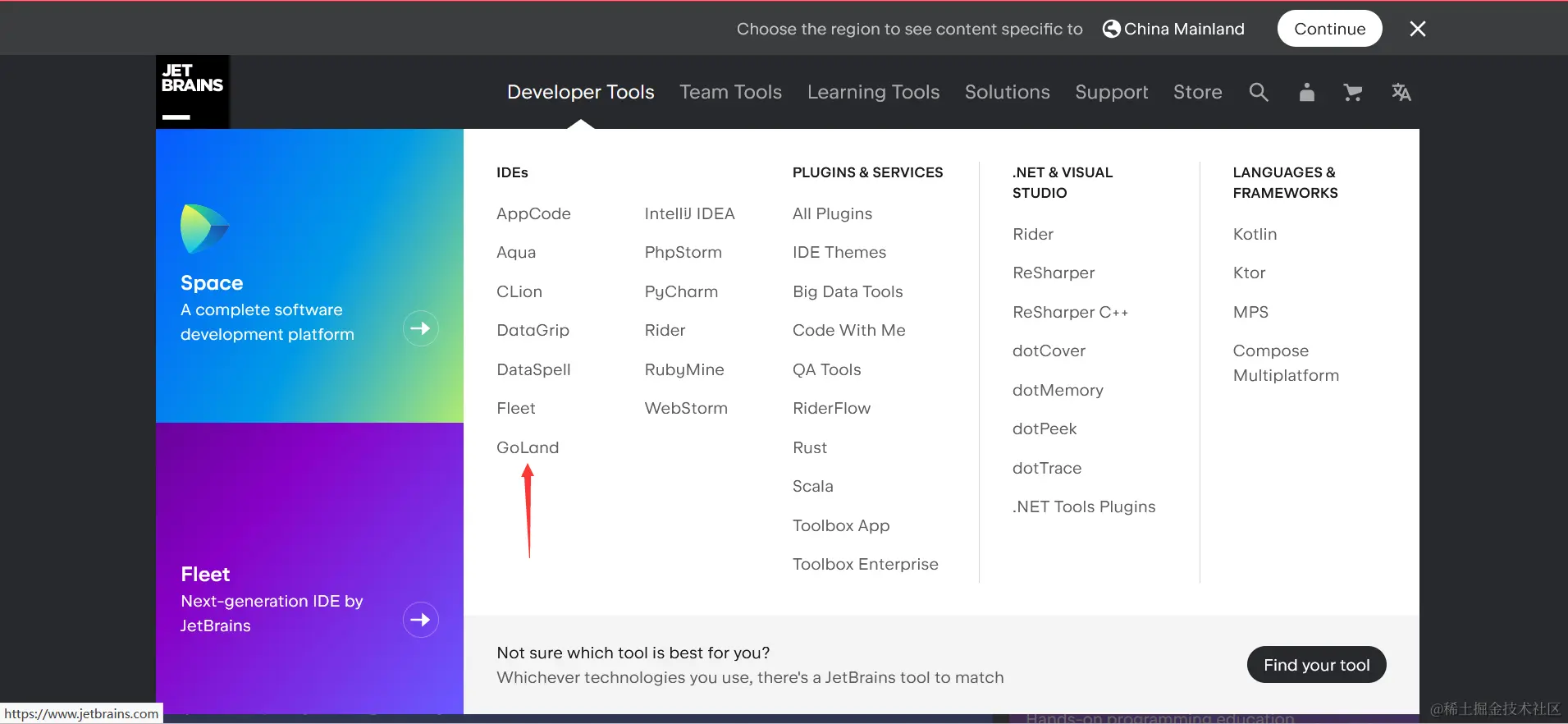The height and width of the screenshot is (724, 1568).
Task: Open the GoLand link
Action: (528, 447)
